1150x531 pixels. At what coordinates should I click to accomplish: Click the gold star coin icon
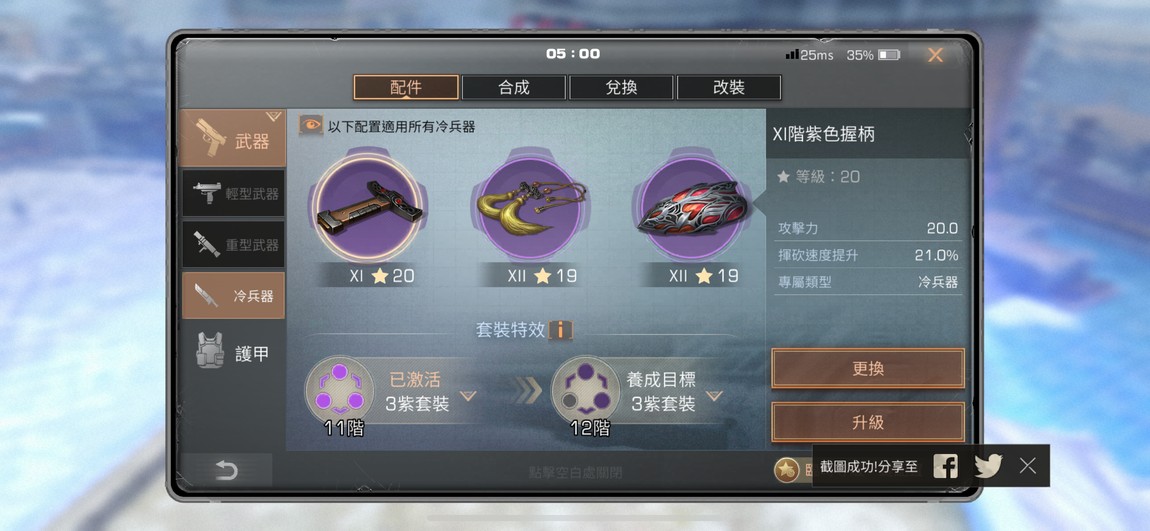pos(786,471)
